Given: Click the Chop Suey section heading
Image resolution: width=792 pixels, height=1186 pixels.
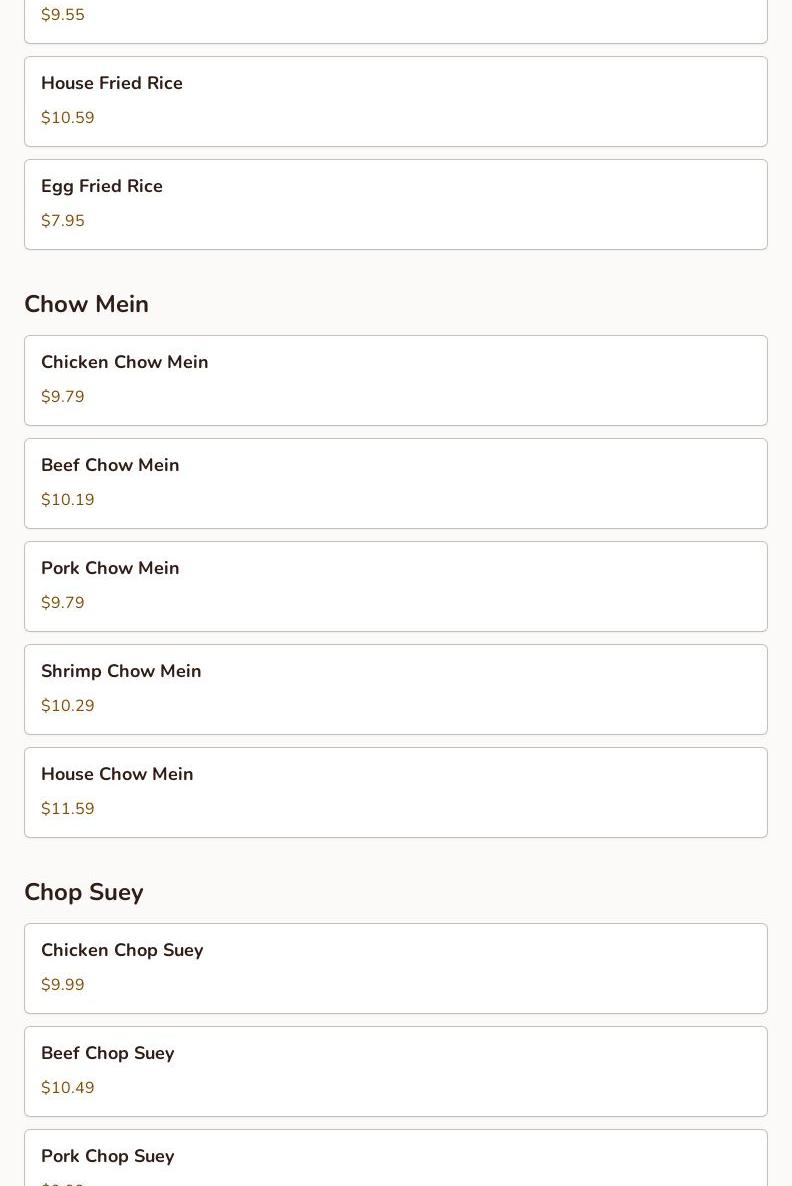Looking at the screenshot, I should (x=84, y=892).
